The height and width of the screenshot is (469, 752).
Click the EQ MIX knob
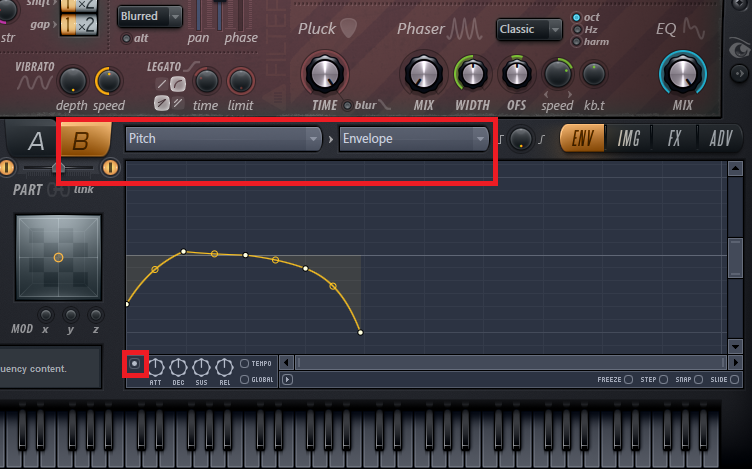pyautogui.click(x=682, y=73)
